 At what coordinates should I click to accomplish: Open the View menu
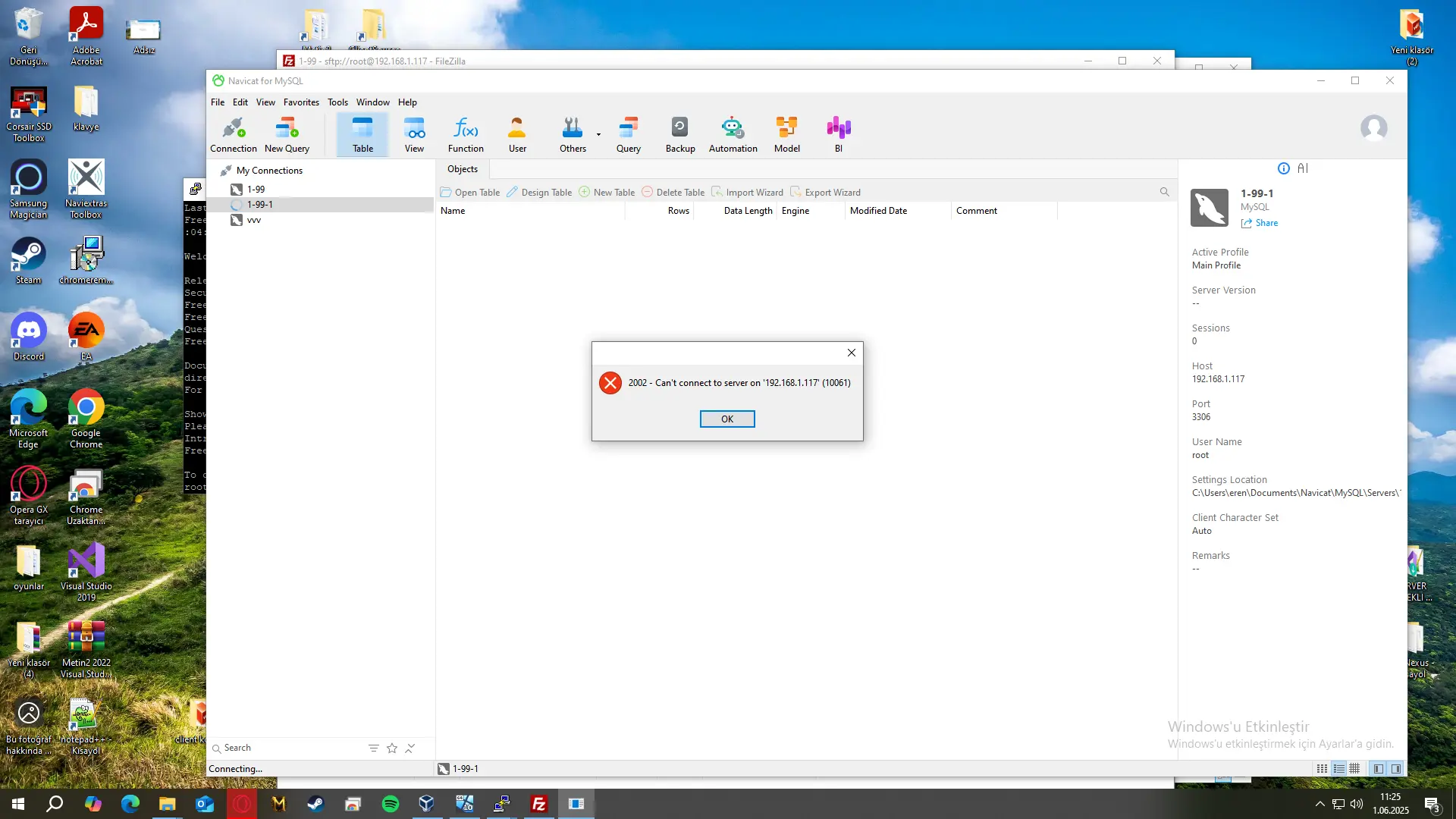coord(265,102)
